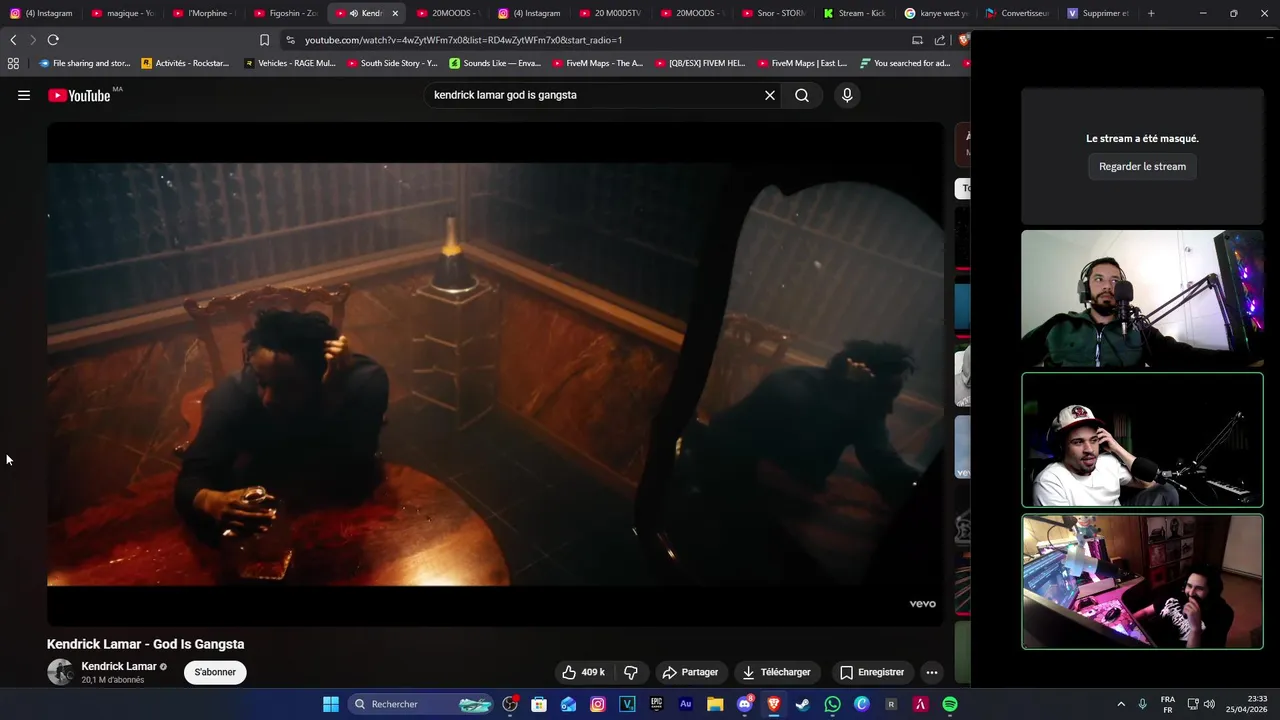Subscribe with the S'abonner button
Viewport: 1280px width, 720px height.
coord(215,672)
